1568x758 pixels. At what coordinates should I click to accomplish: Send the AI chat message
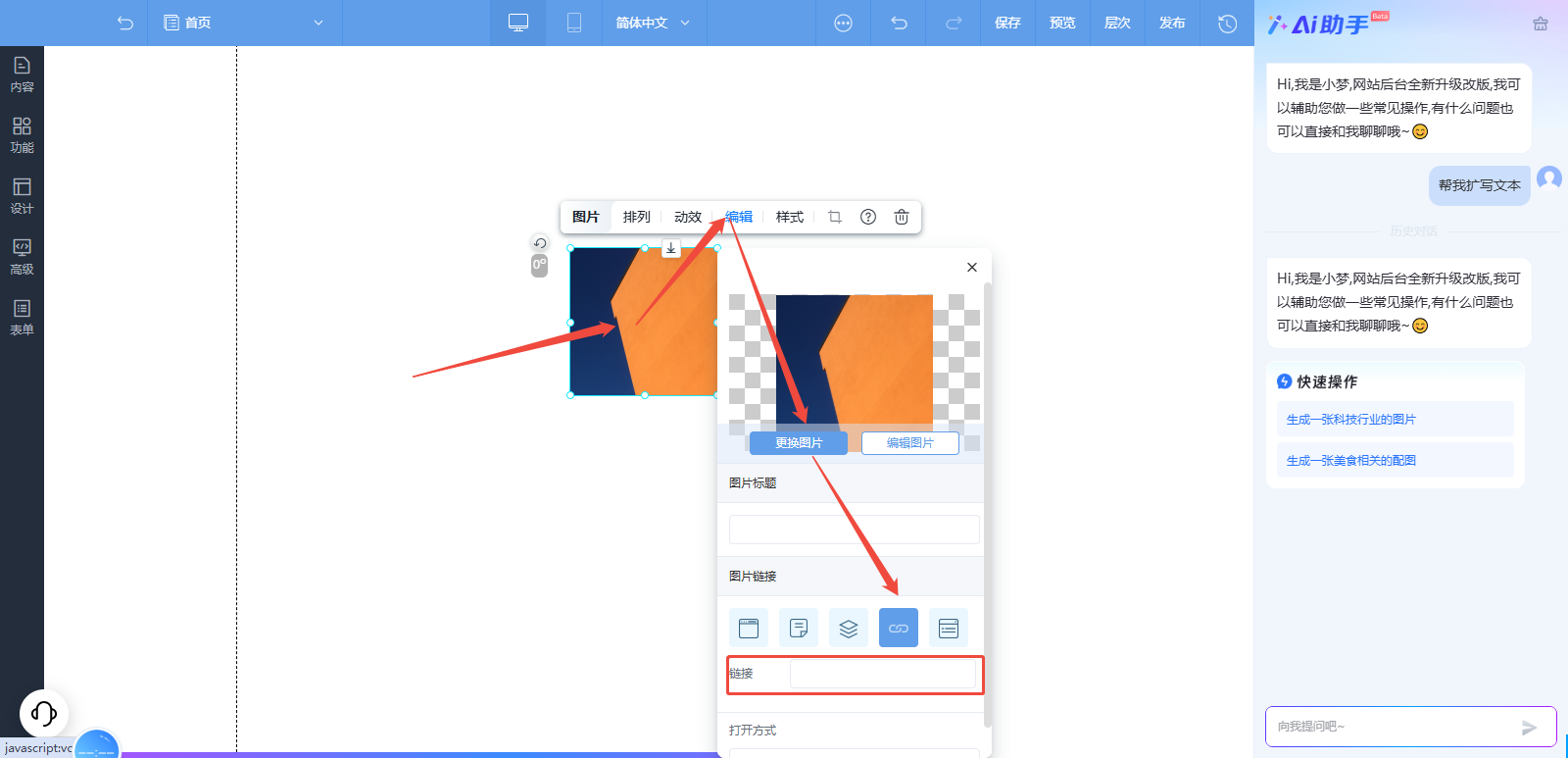click(1529, 728)
